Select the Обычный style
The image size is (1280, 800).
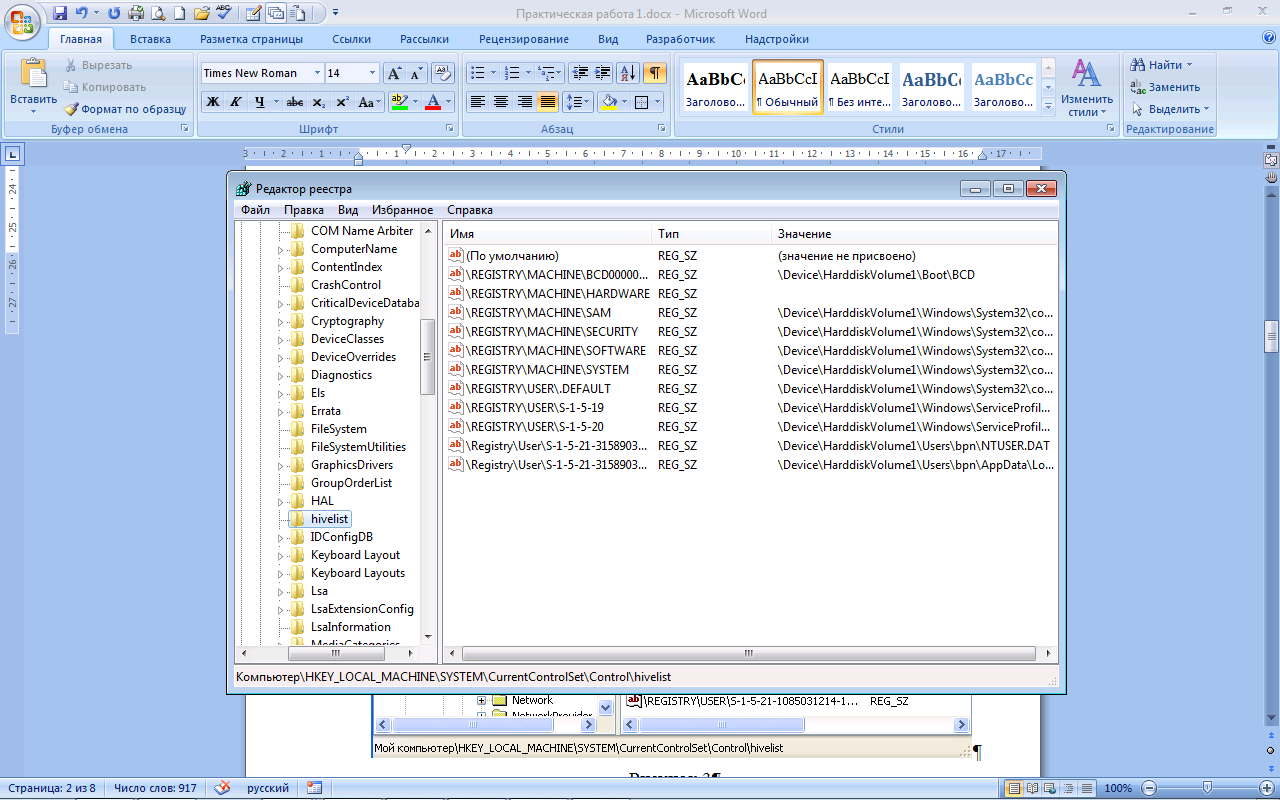[x=788, y=87]
